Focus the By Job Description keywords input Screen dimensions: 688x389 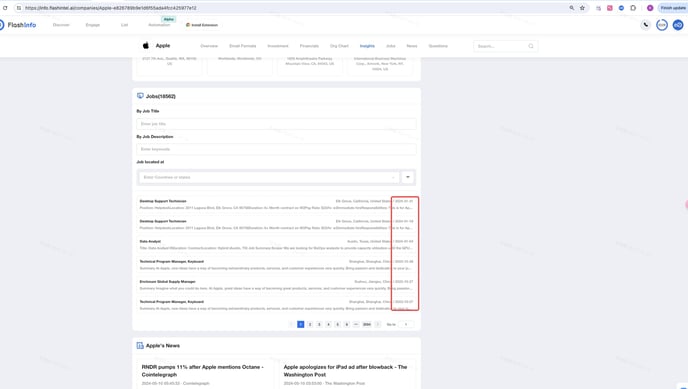pyautogui.click(x=276, y=149)
